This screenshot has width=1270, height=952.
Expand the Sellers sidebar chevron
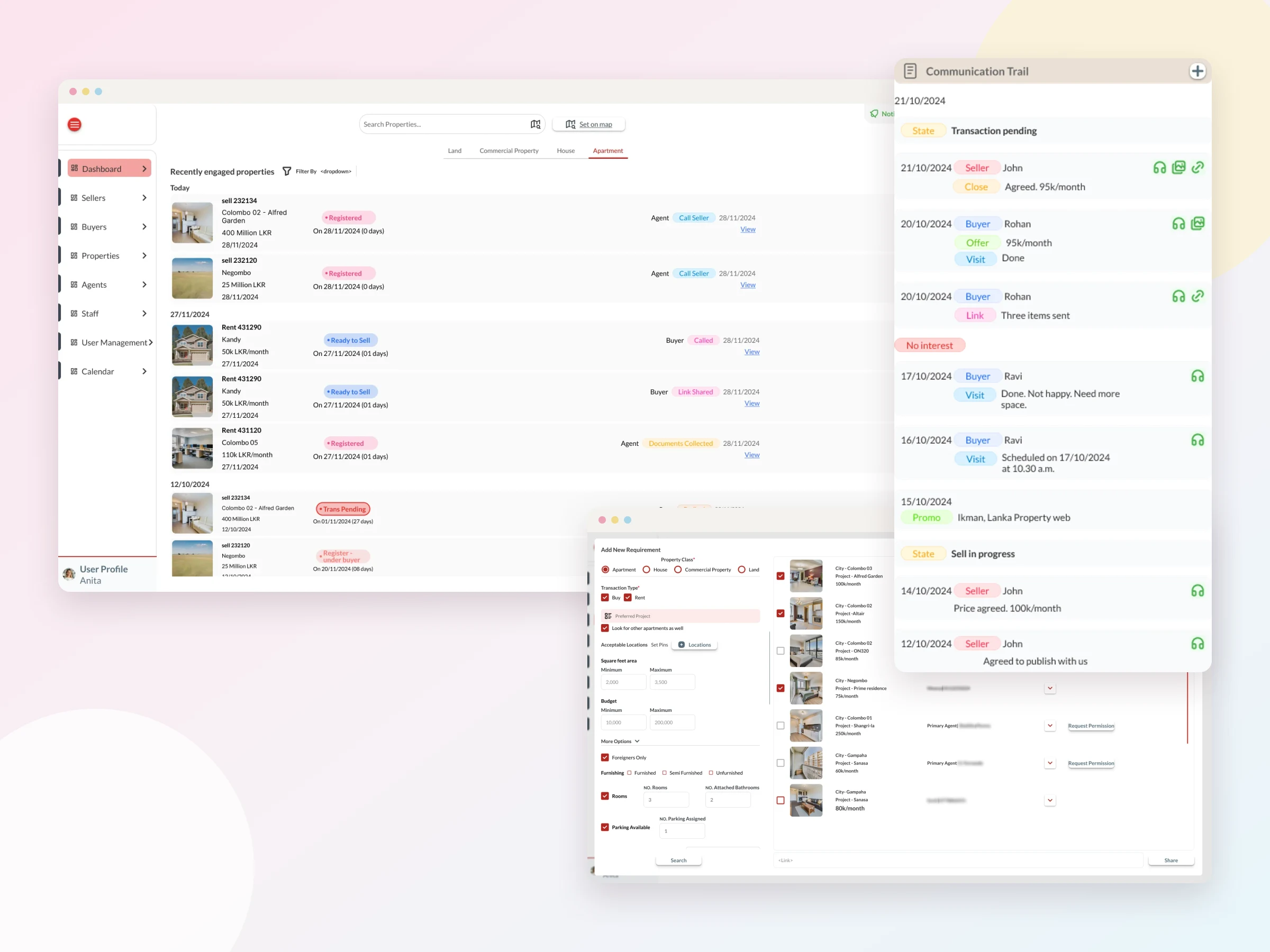144,197
